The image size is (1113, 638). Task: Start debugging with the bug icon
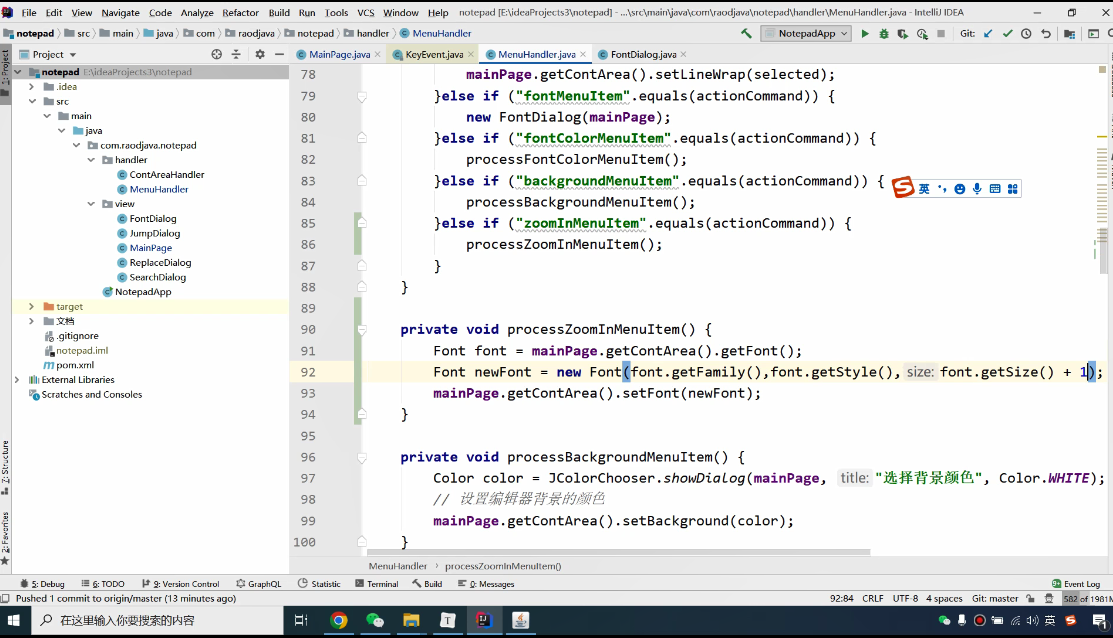tap(884, 33)
